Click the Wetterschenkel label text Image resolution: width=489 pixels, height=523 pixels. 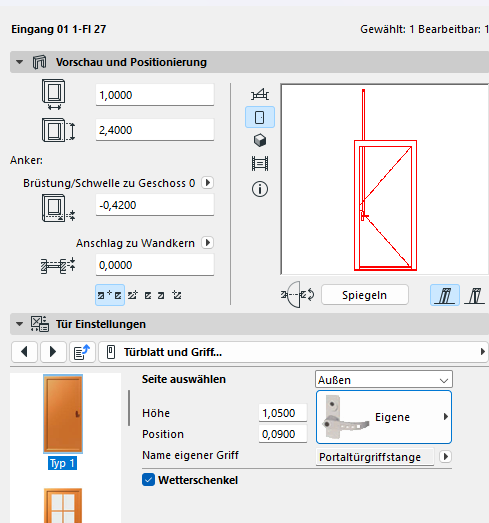pyautogui.click(x=198, y=480)
